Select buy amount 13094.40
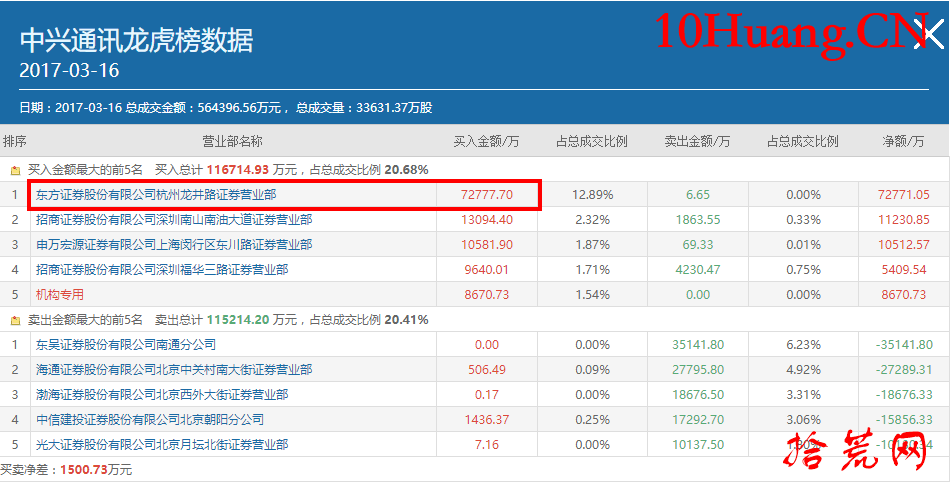 point(486,220)
